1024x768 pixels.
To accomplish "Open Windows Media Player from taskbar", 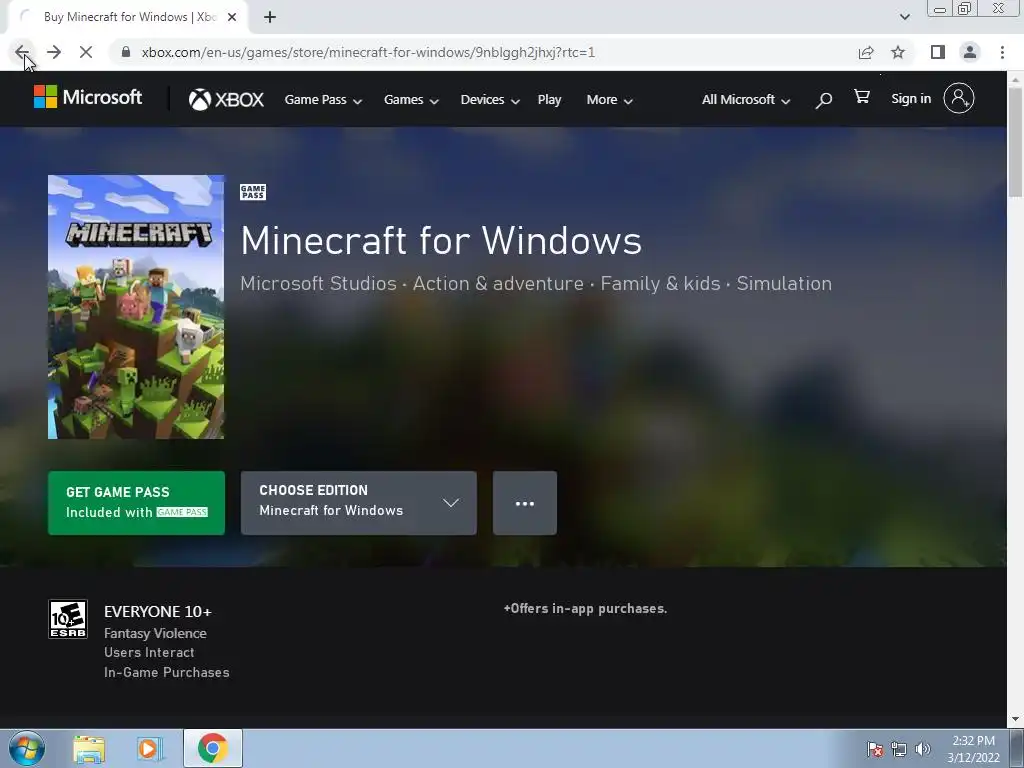I will [149, 749].
